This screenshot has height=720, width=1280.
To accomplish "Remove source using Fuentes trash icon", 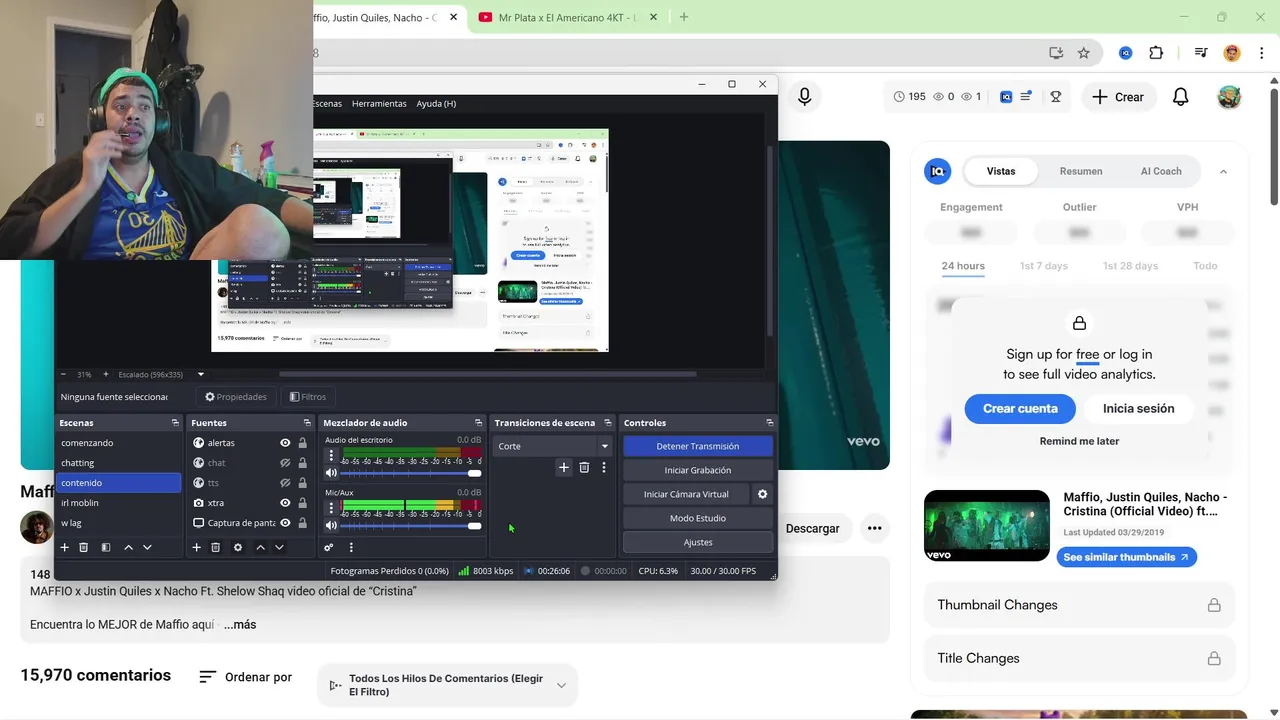I will tap(215, 547).
